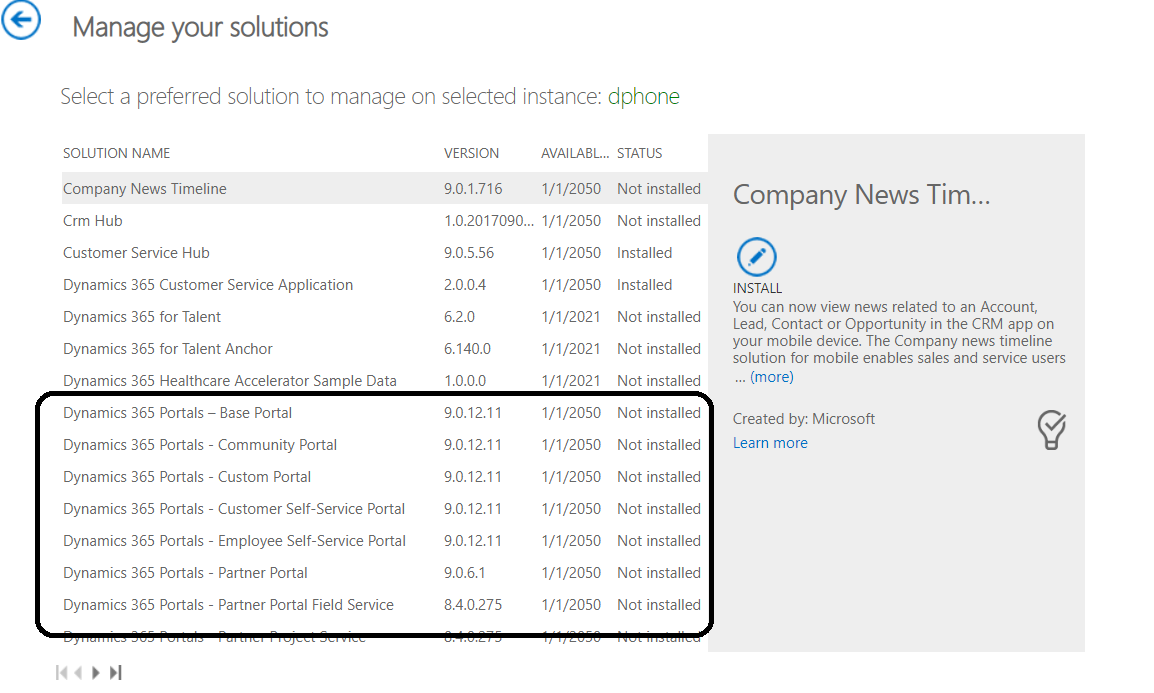Jump to last page of solutions
This screenshot has height=693, width=1154.
[115, 673]
